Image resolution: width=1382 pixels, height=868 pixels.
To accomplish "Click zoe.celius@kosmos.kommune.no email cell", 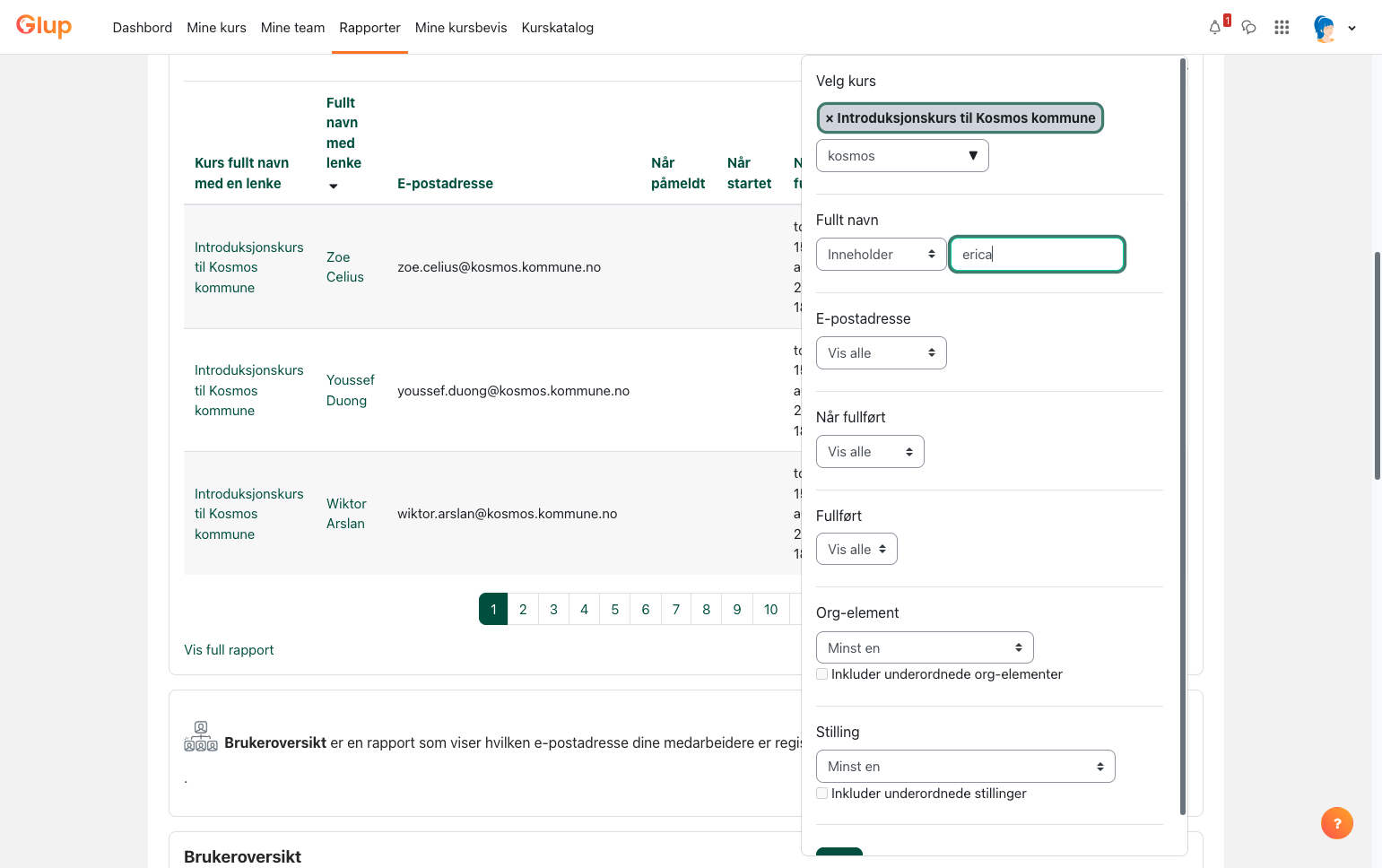I will tap(499, 267).
